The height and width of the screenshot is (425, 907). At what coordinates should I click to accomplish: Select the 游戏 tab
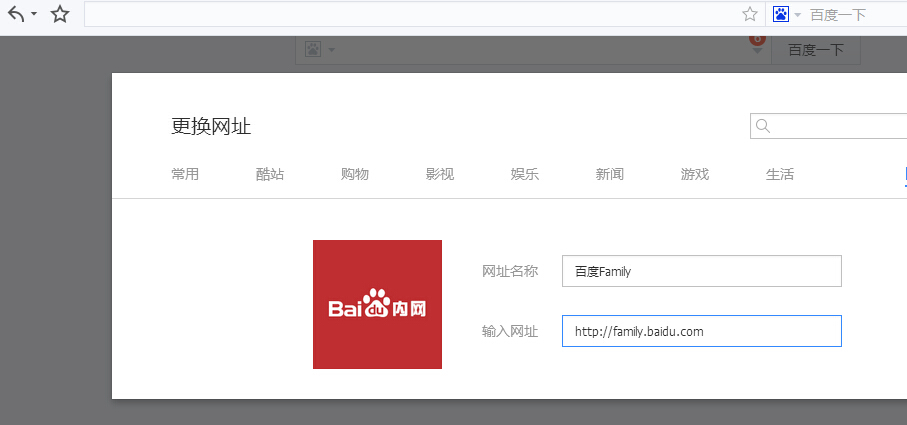(695, 174)
